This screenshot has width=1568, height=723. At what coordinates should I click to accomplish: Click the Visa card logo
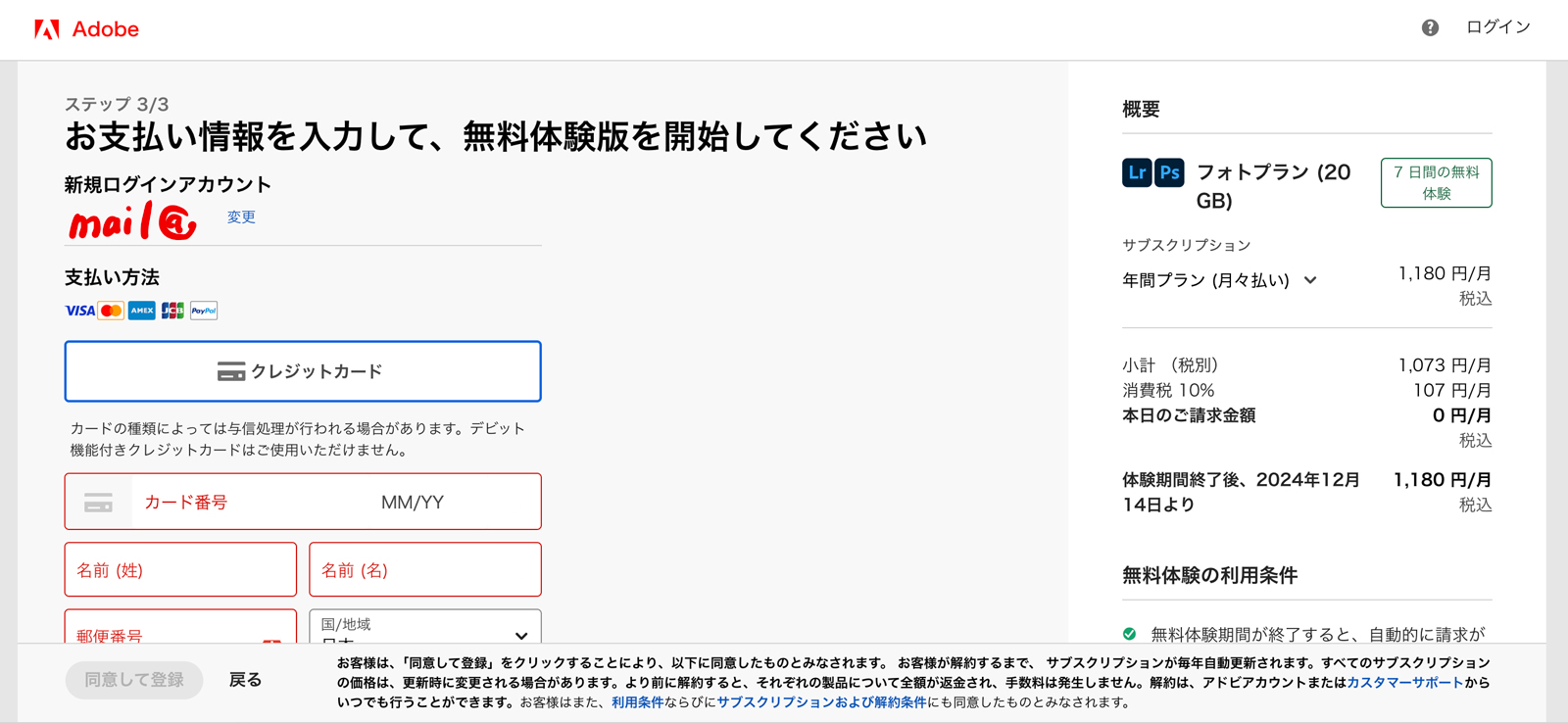[79, 311]
